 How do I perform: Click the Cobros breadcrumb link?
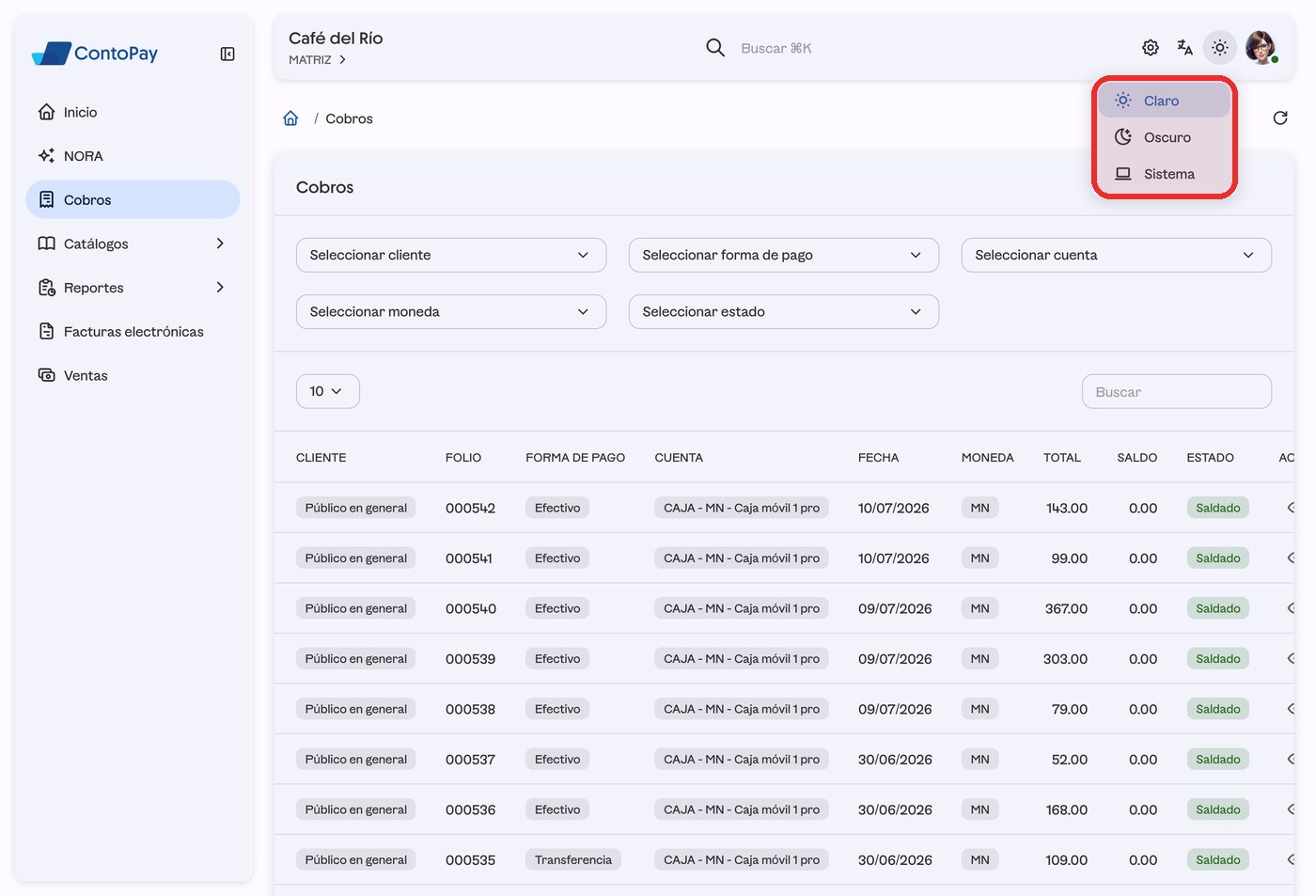click(349, 118)
